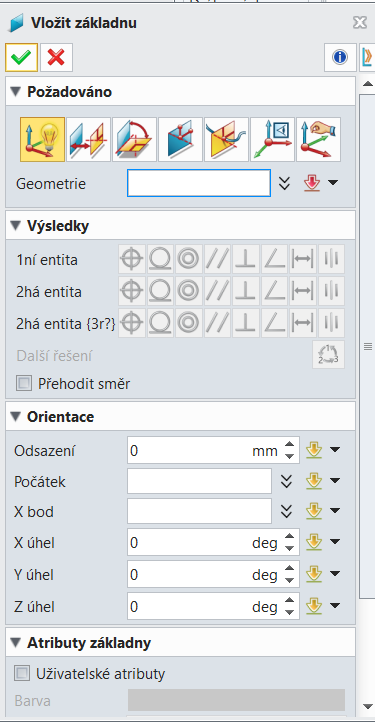Screen dimensions: 375x722
Task: Click the Z úhel value field
Action: pyautogui.click(x=213, y=606)
